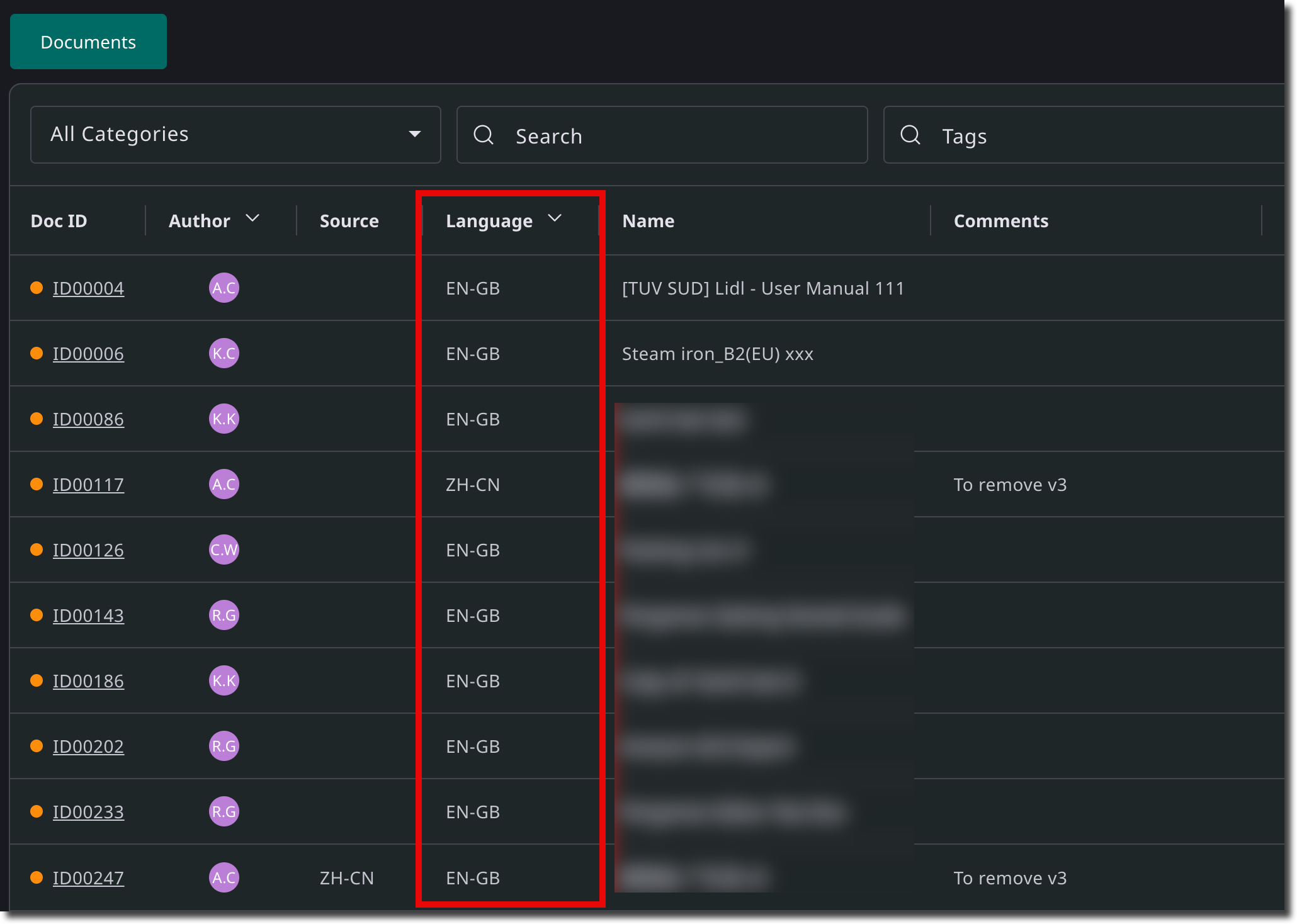Click the magnifier icon in Tags box
This screenshot has height=924, width=1297.
click(x=910, y=135)
